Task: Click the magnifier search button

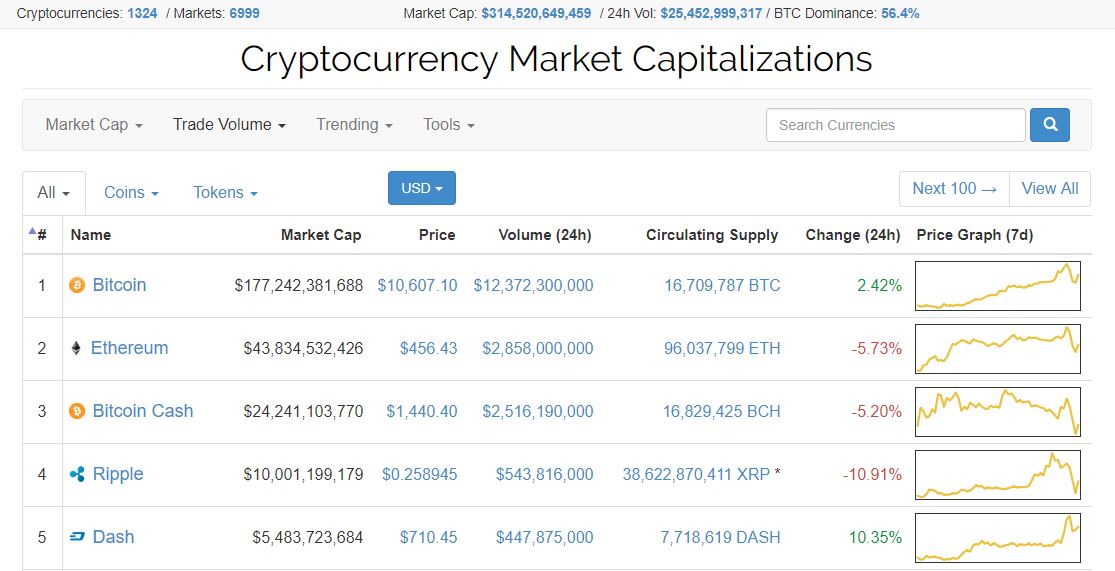Action: (1050, 125)
